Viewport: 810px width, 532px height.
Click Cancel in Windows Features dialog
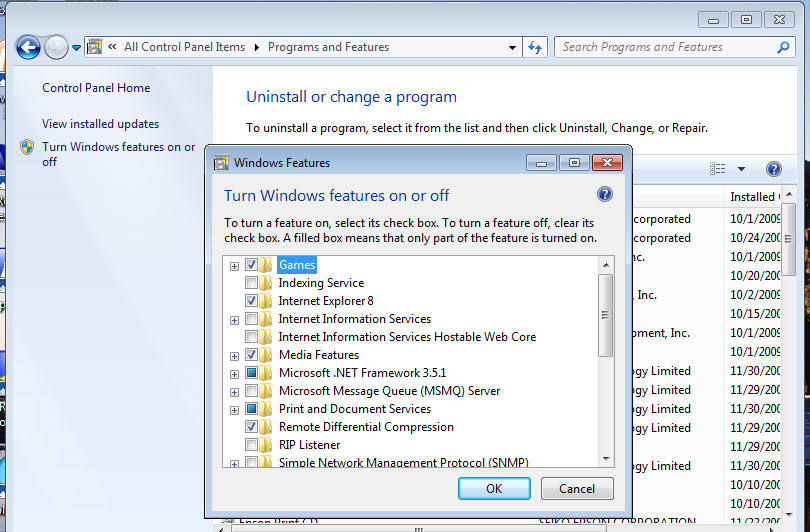[x=577, y=489]
